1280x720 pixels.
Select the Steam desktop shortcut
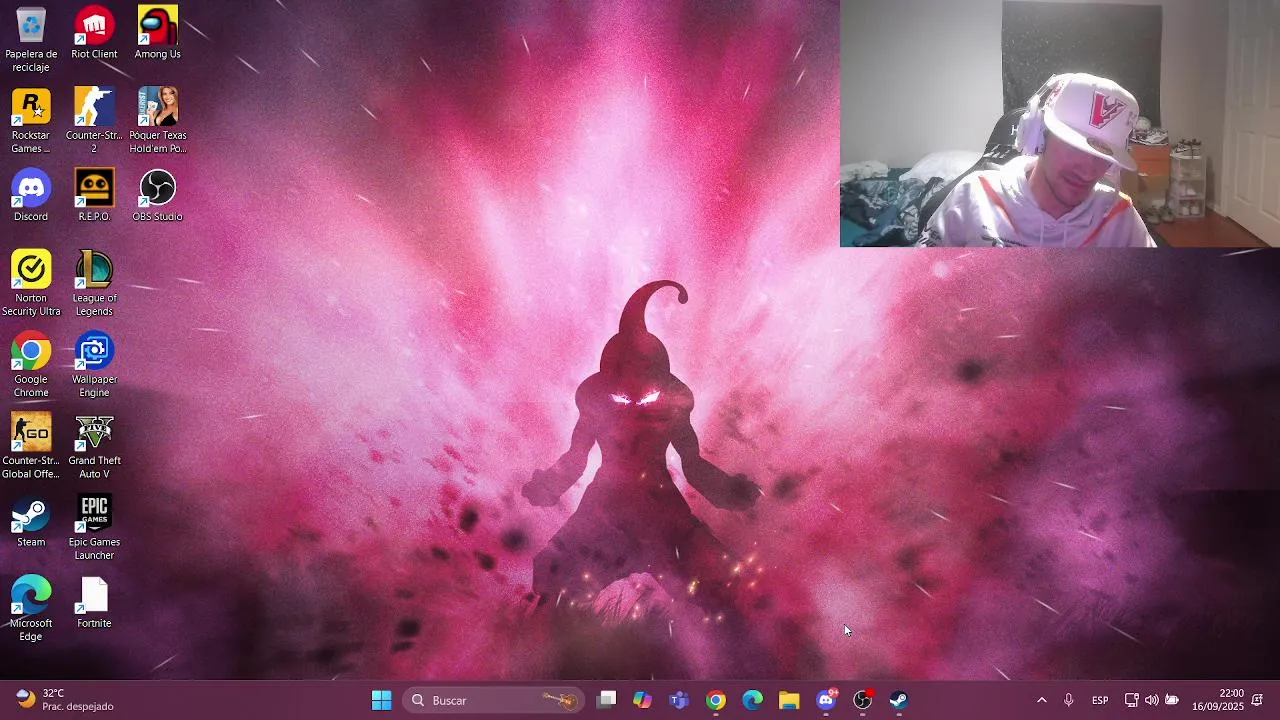[x=31, y=522]
